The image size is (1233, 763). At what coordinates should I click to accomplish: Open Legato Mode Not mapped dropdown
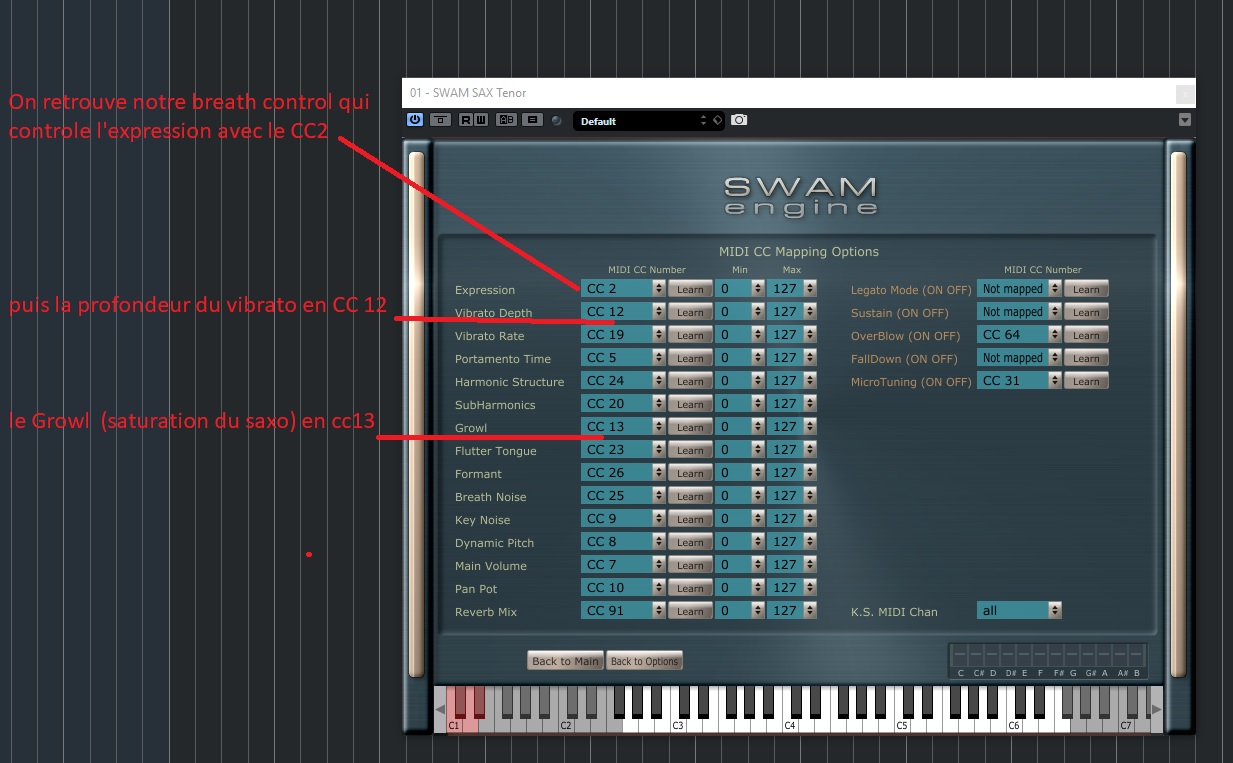tap(1019, 289)
